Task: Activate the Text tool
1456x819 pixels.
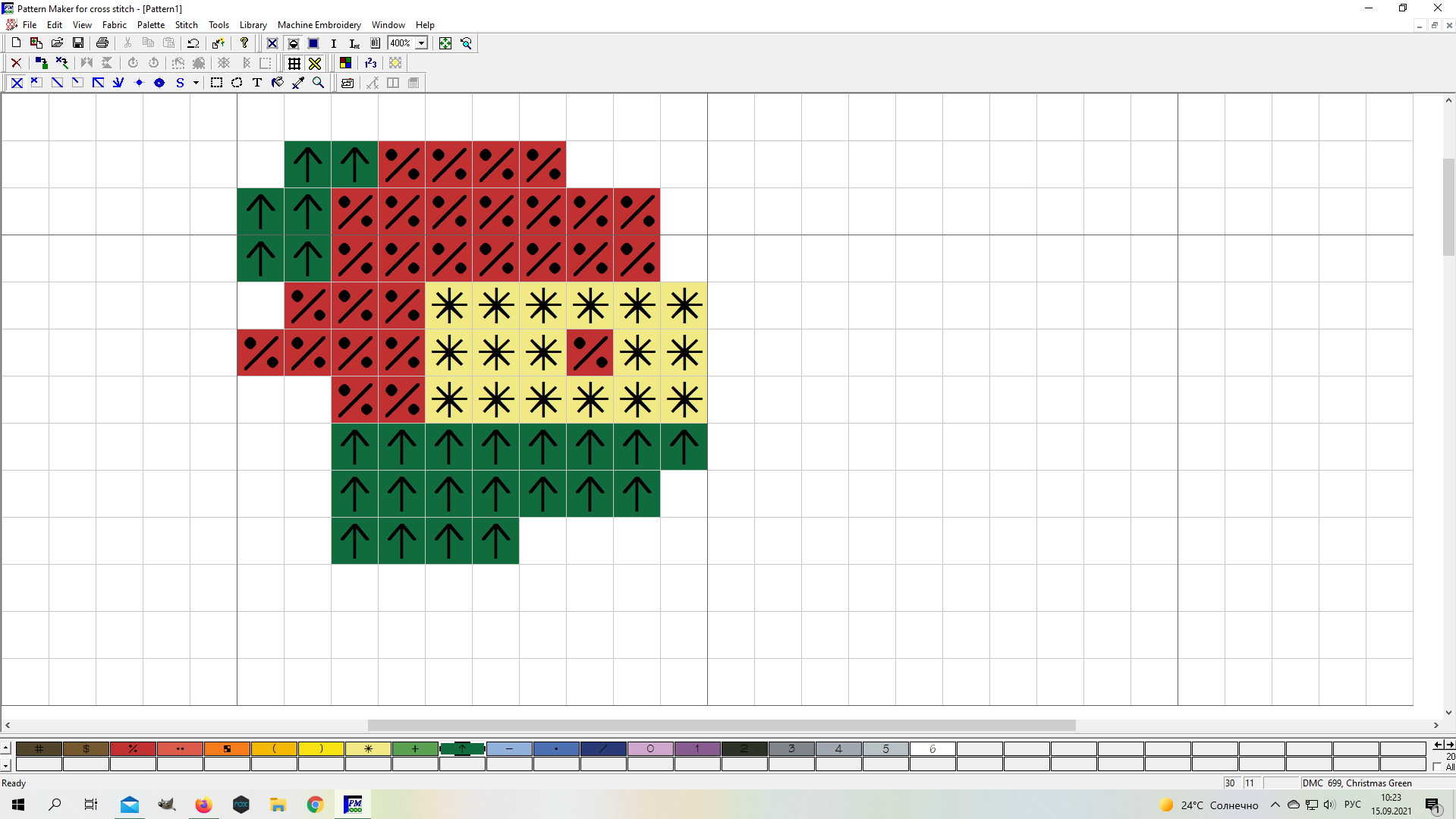Action: [x=257, y=83]
